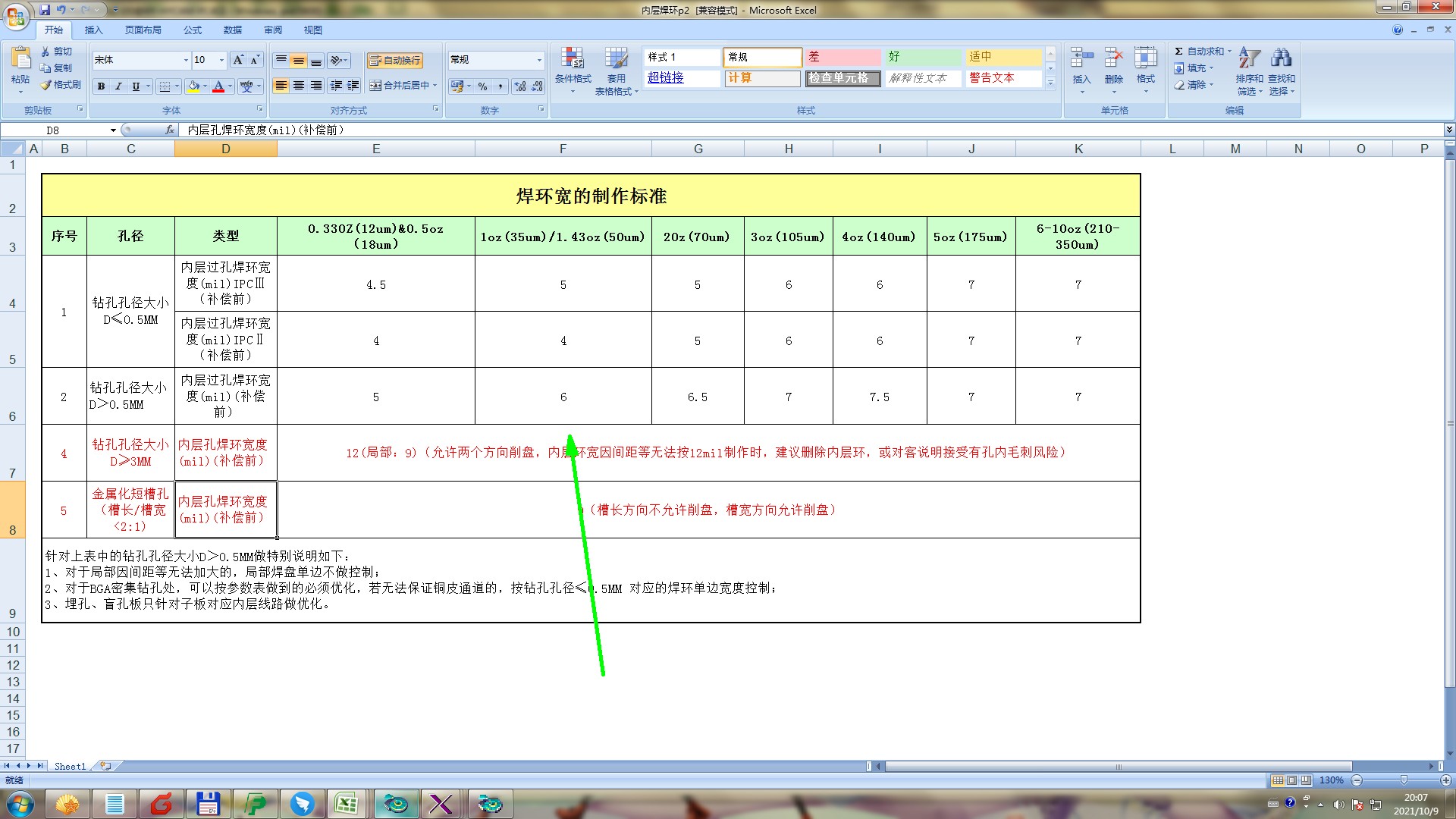This screenshot has height=819, width=1456.
Task: Open Conditional Formatting (条件格式)
Action: click(x=573, y=66)
